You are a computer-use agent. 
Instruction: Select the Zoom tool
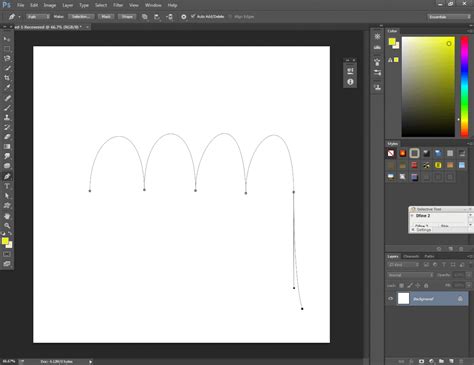(x=7, y=225)
